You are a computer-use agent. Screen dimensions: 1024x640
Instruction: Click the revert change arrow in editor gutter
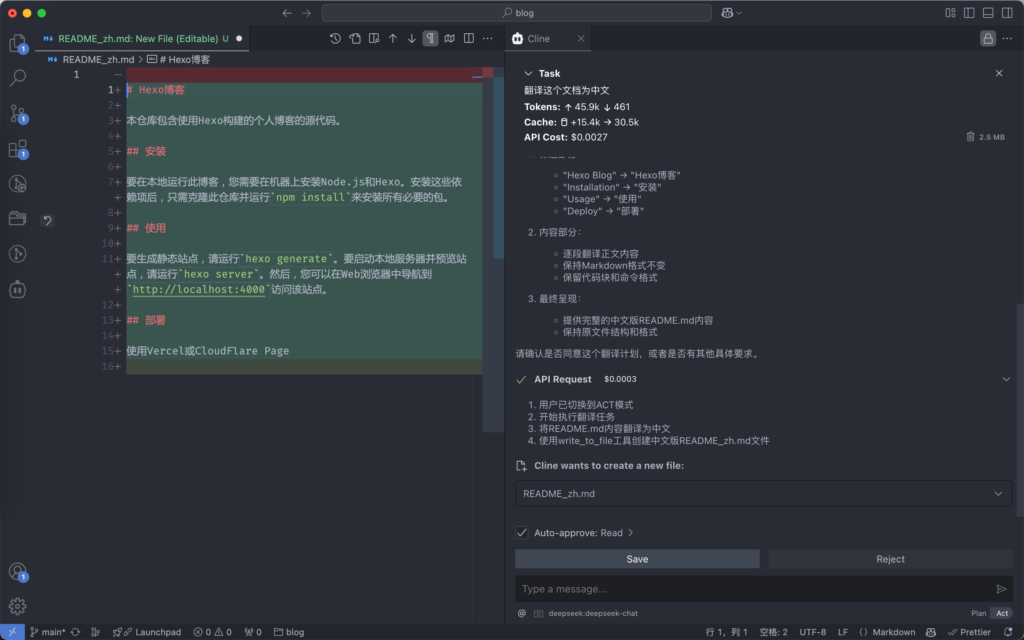pyautogui.click(x=47, y=220)
